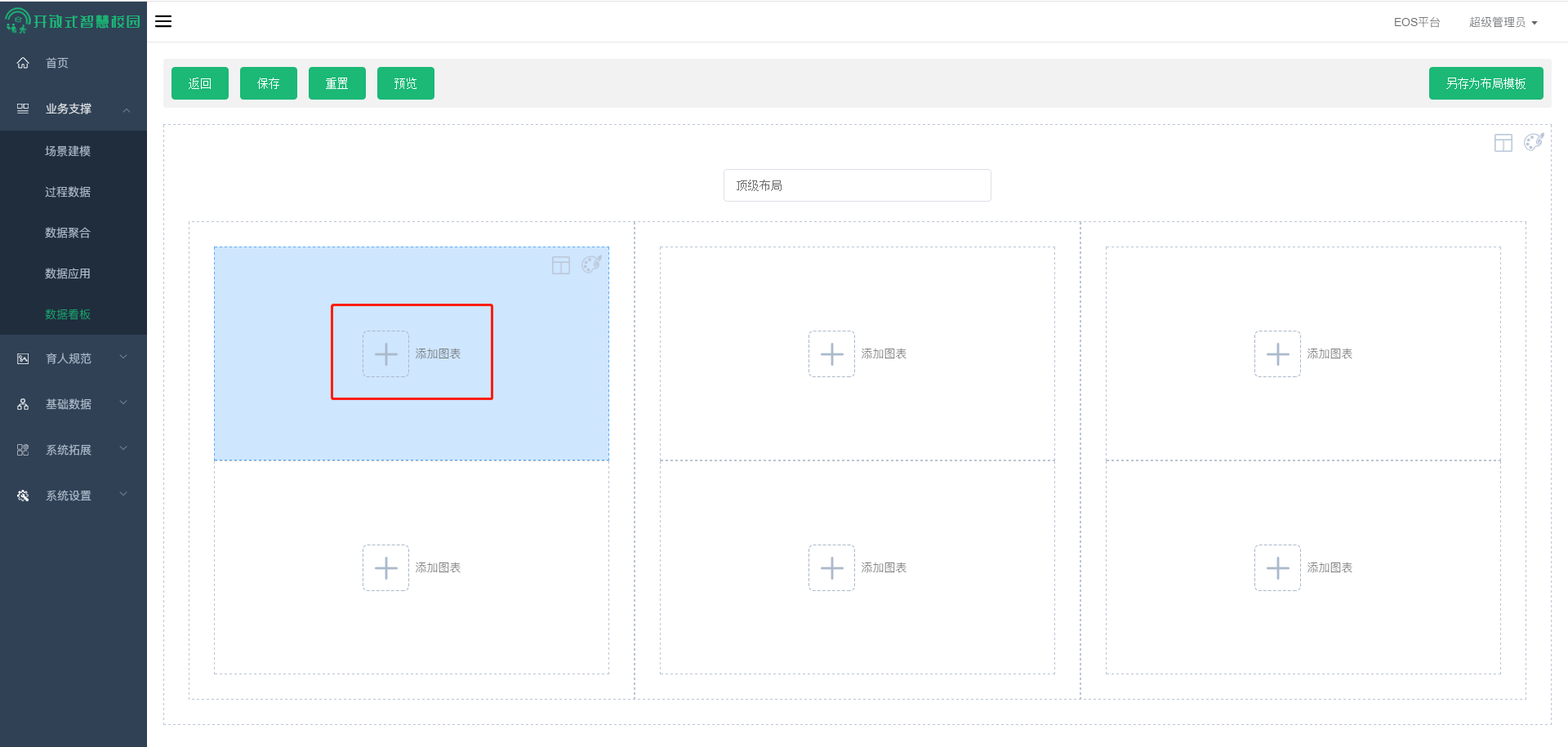Click 另存为布局模板 button
The height and width of the screenshot is (747, 1568).
pos(1486,83)
